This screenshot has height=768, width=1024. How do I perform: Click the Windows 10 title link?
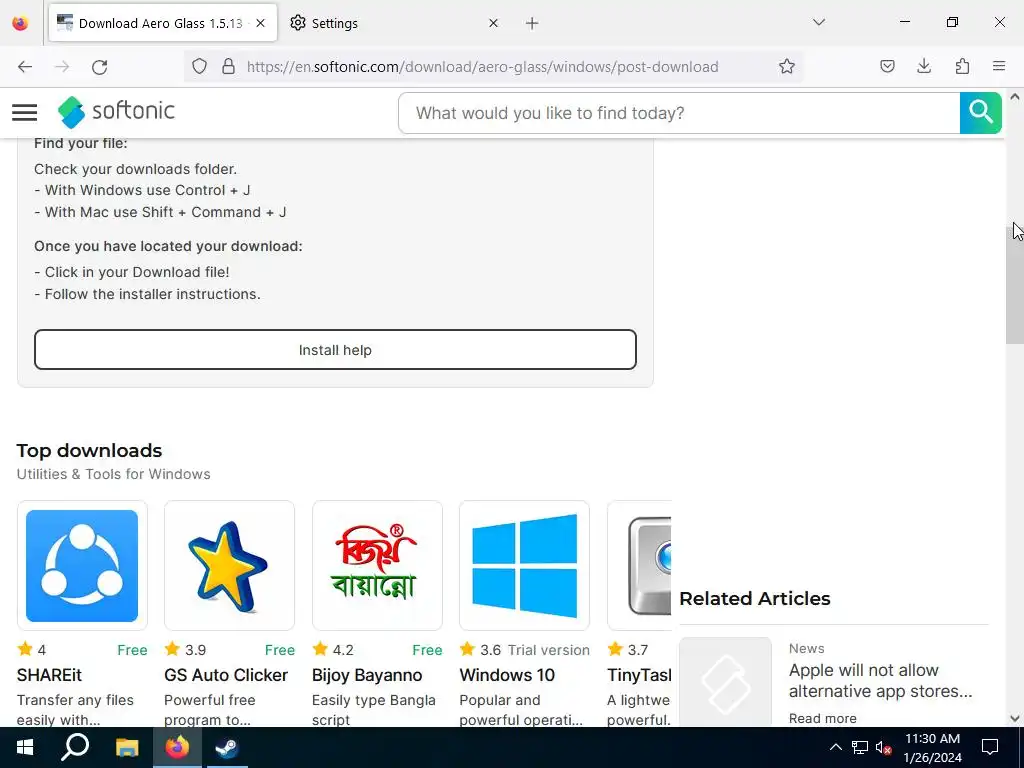[507, 675]
